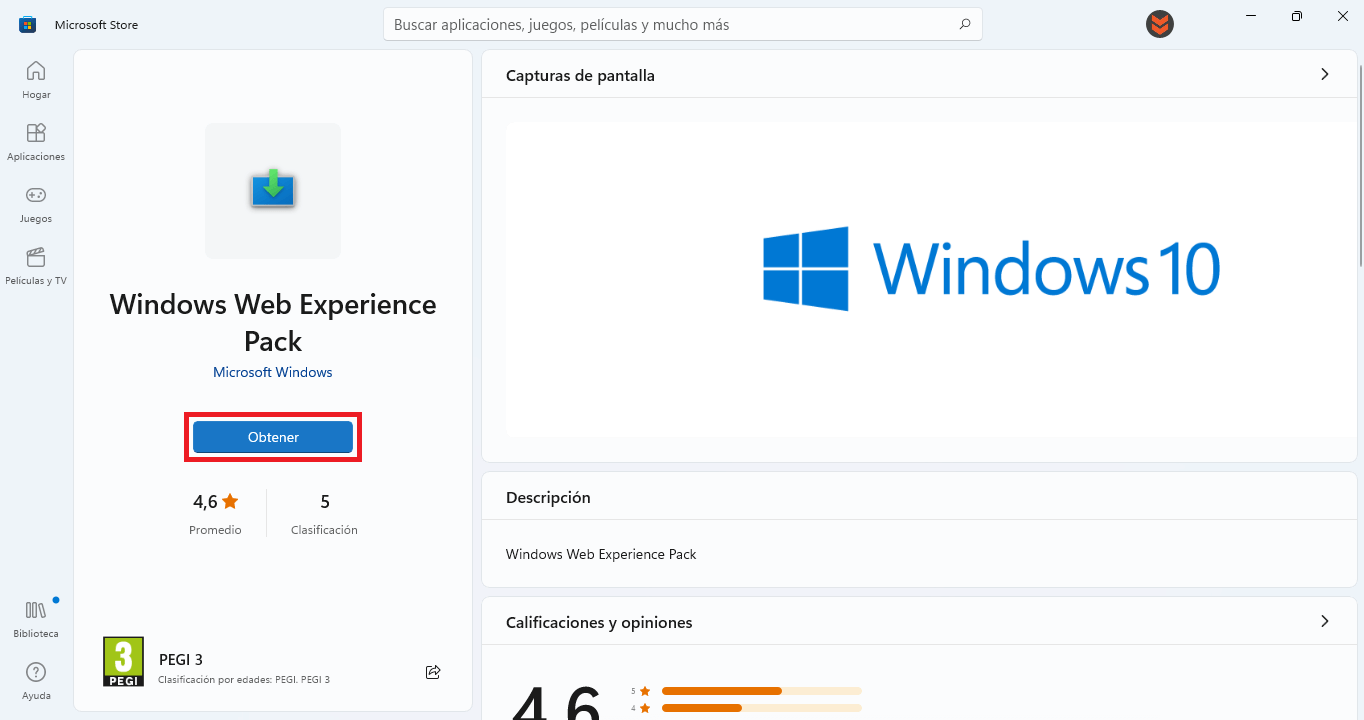The height and width of the screenshot is (720, 1364).
Task: Click the 5-star row star icon
Action: click(x=645, y=691)
